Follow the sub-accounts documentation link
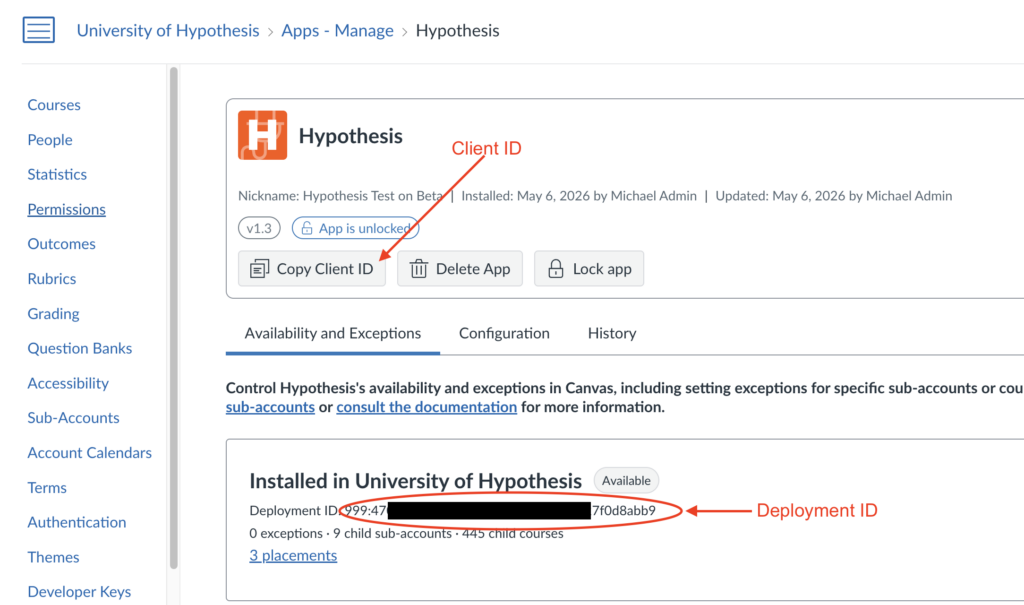Viewport: 1024px width, 605px height. [270, 407]
